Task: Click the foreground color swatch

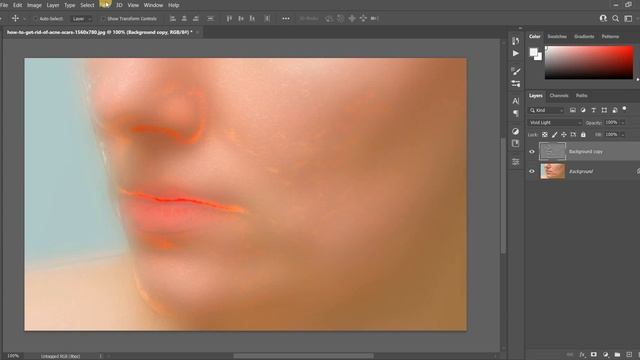Action: (533, 52)
